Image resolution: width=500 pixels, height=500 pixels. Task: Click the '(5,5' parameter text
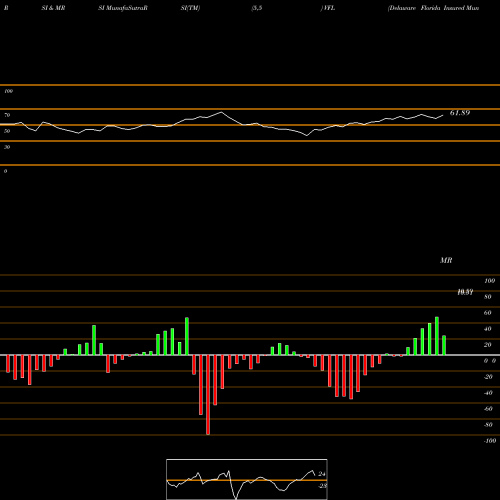(257, 8)
